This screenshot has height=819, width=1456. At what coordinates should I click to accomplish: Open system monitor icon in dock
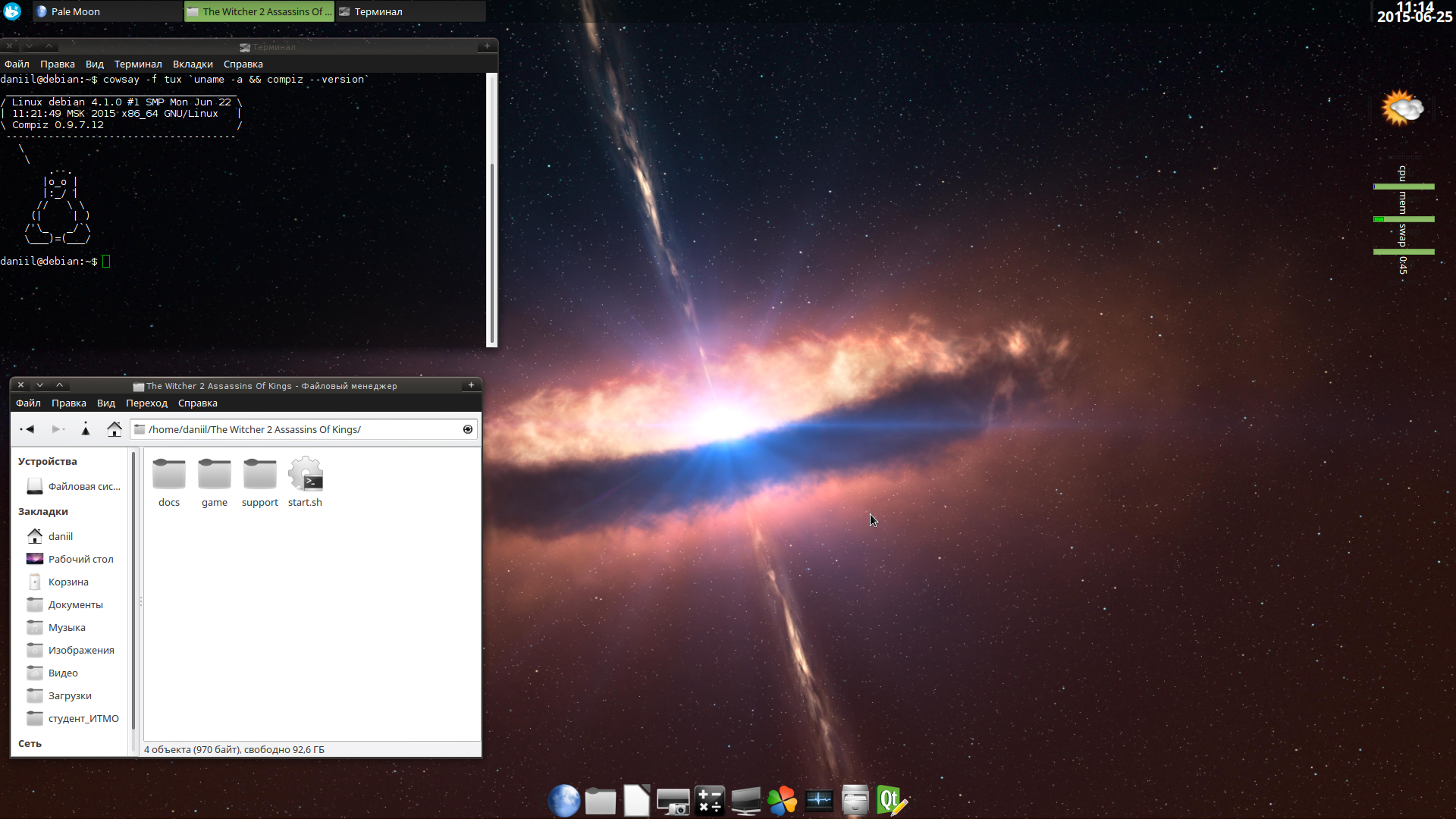click(819, 801)
